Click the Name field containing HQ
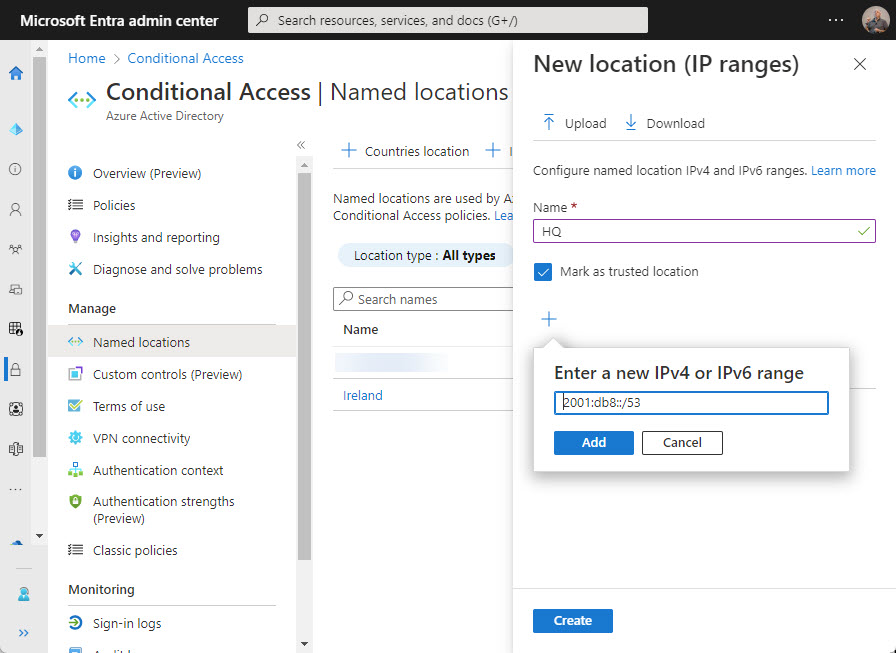Image resolution: width=896 pixels, height=653 pixels. 704,231
